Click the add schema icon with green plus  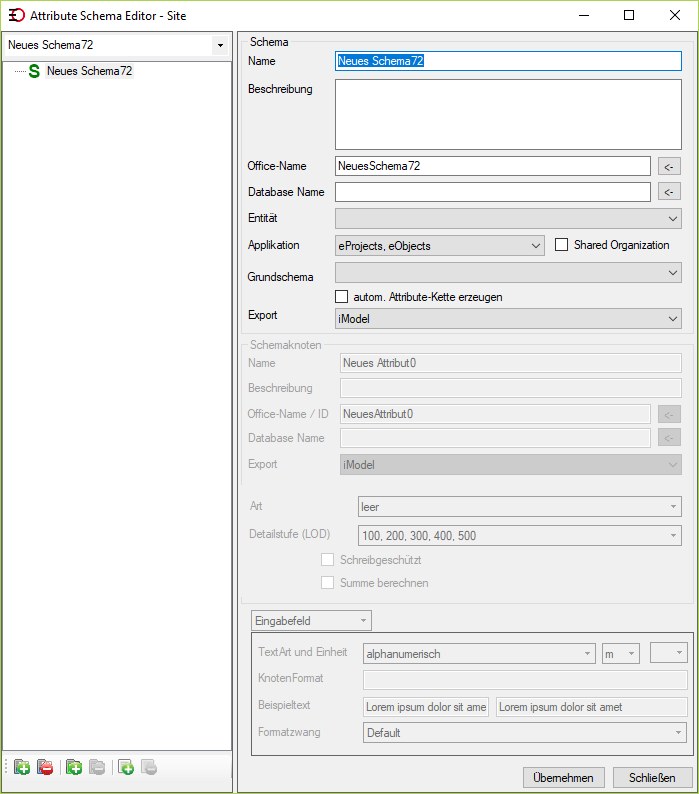coord(22,768)
